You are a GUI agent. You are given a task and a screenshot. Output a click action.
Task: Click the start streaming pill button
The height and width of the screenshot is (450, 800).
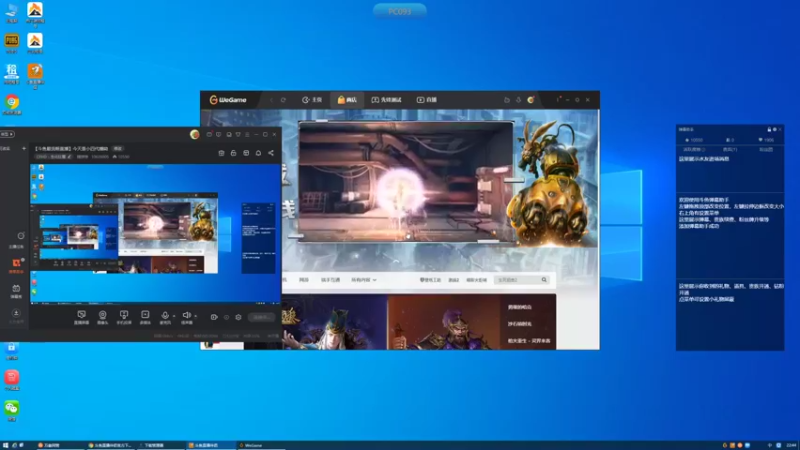pos(262,317)
